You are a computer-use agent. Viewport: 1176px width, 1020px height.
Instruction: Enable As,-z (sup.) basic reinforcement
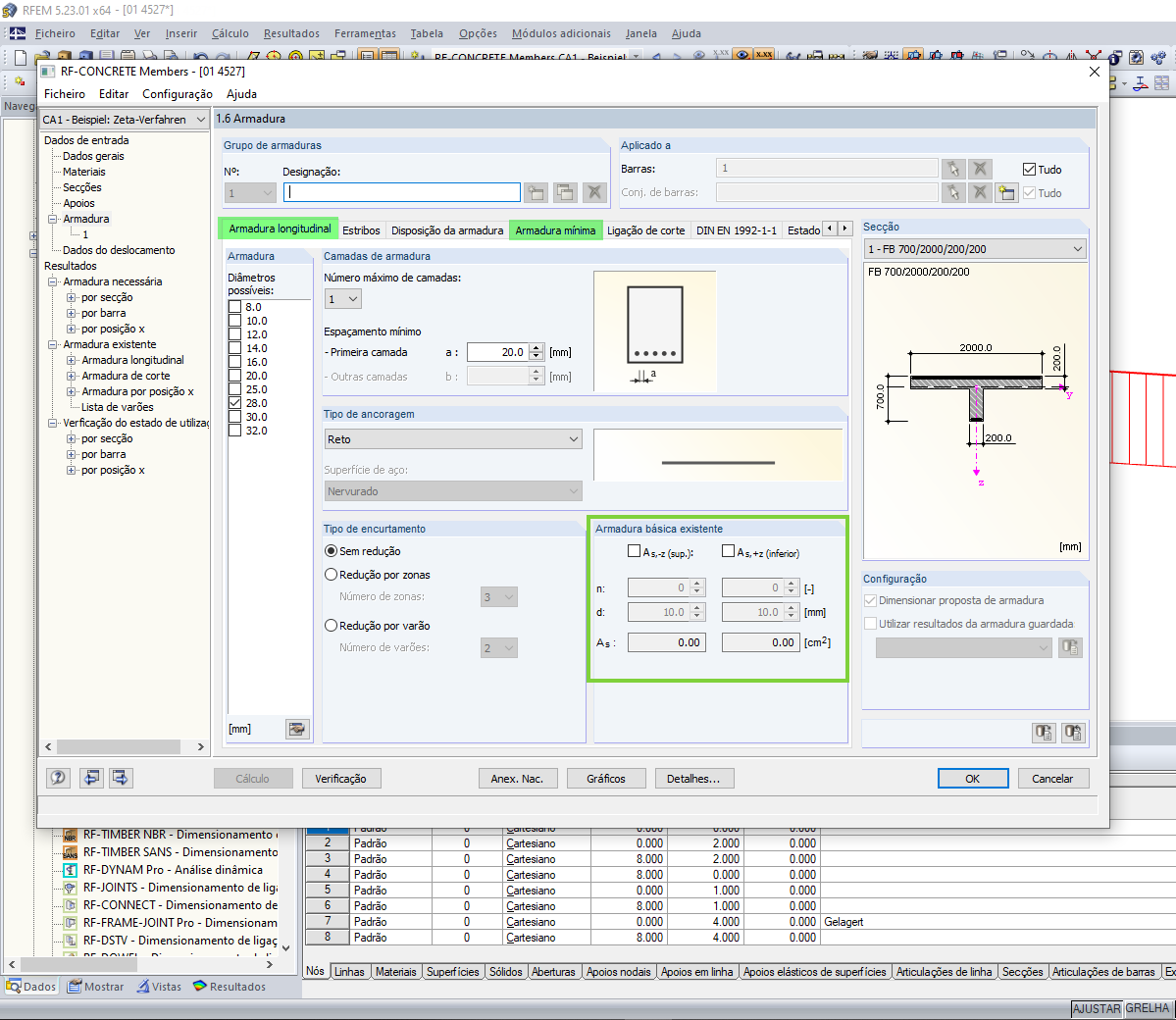coord(634,551)
